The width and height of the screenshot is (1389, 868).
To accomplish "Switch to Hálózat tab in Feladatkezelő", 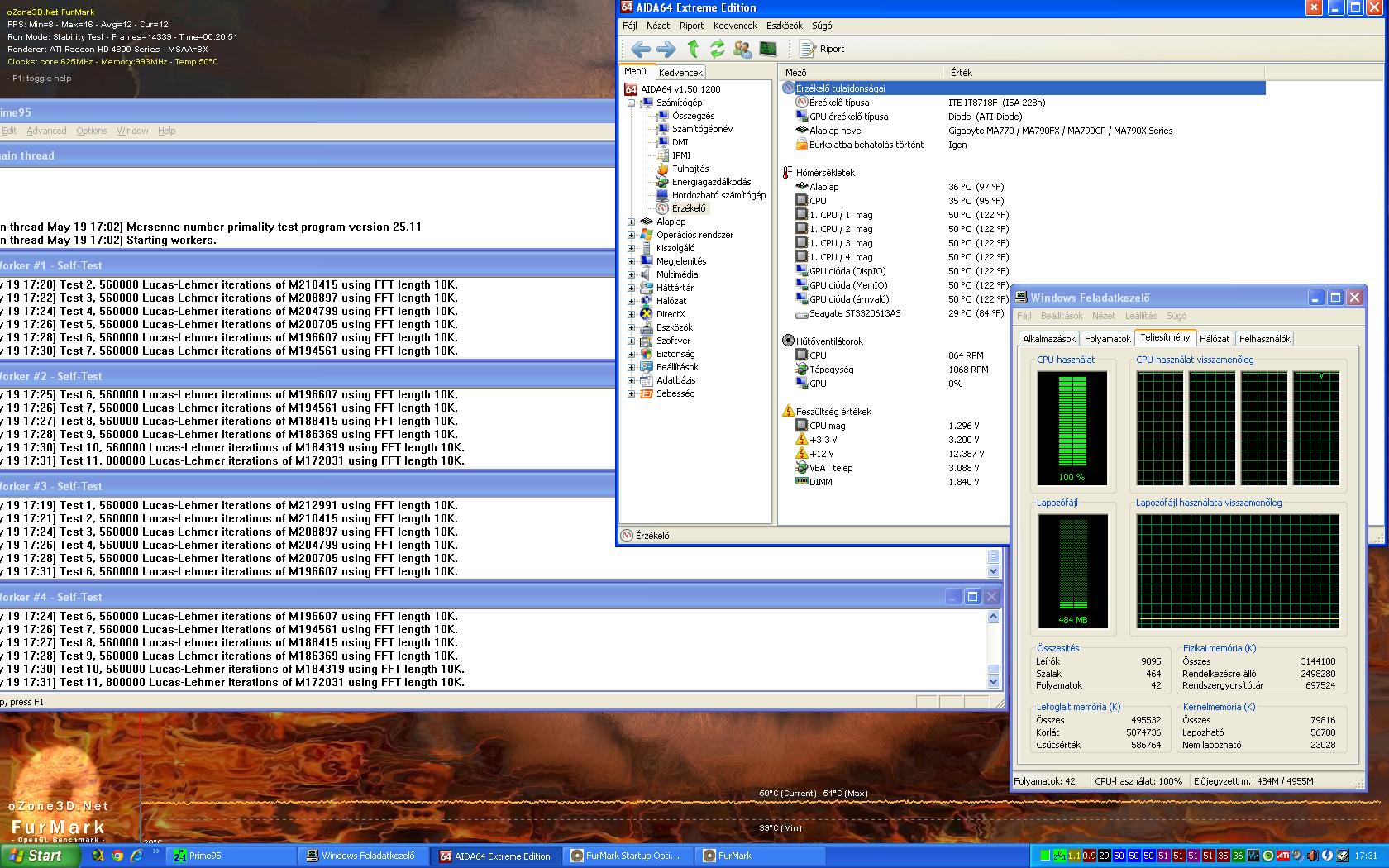I will point(1215,339).
